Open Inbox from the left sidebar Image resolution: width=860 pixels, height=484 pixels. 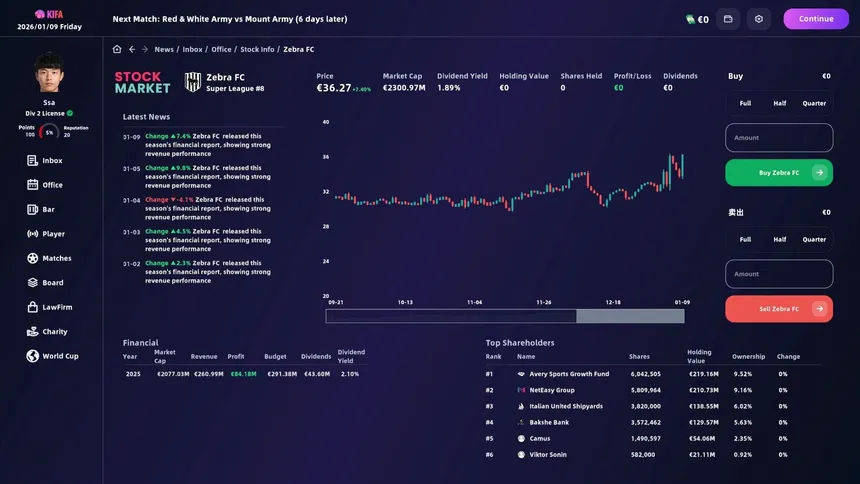(52, 160)
